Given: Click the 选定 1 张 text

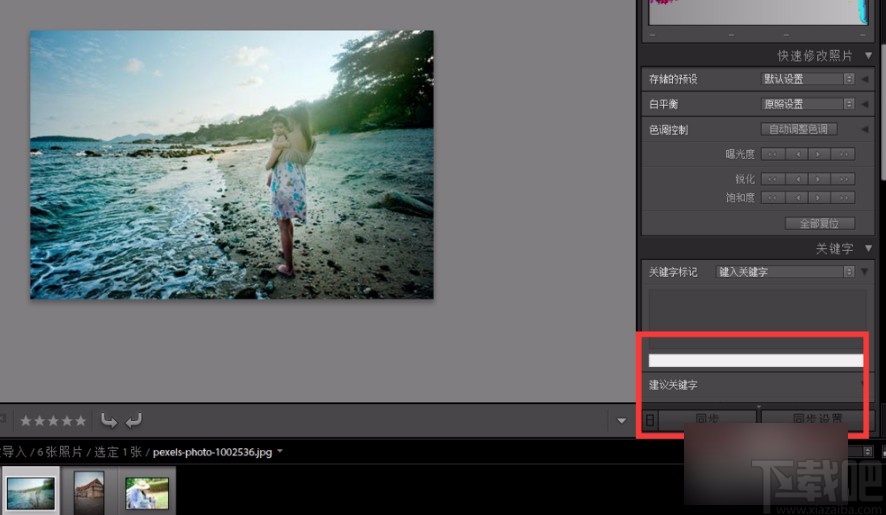Looking at the screenshot, I should (118, 452).
